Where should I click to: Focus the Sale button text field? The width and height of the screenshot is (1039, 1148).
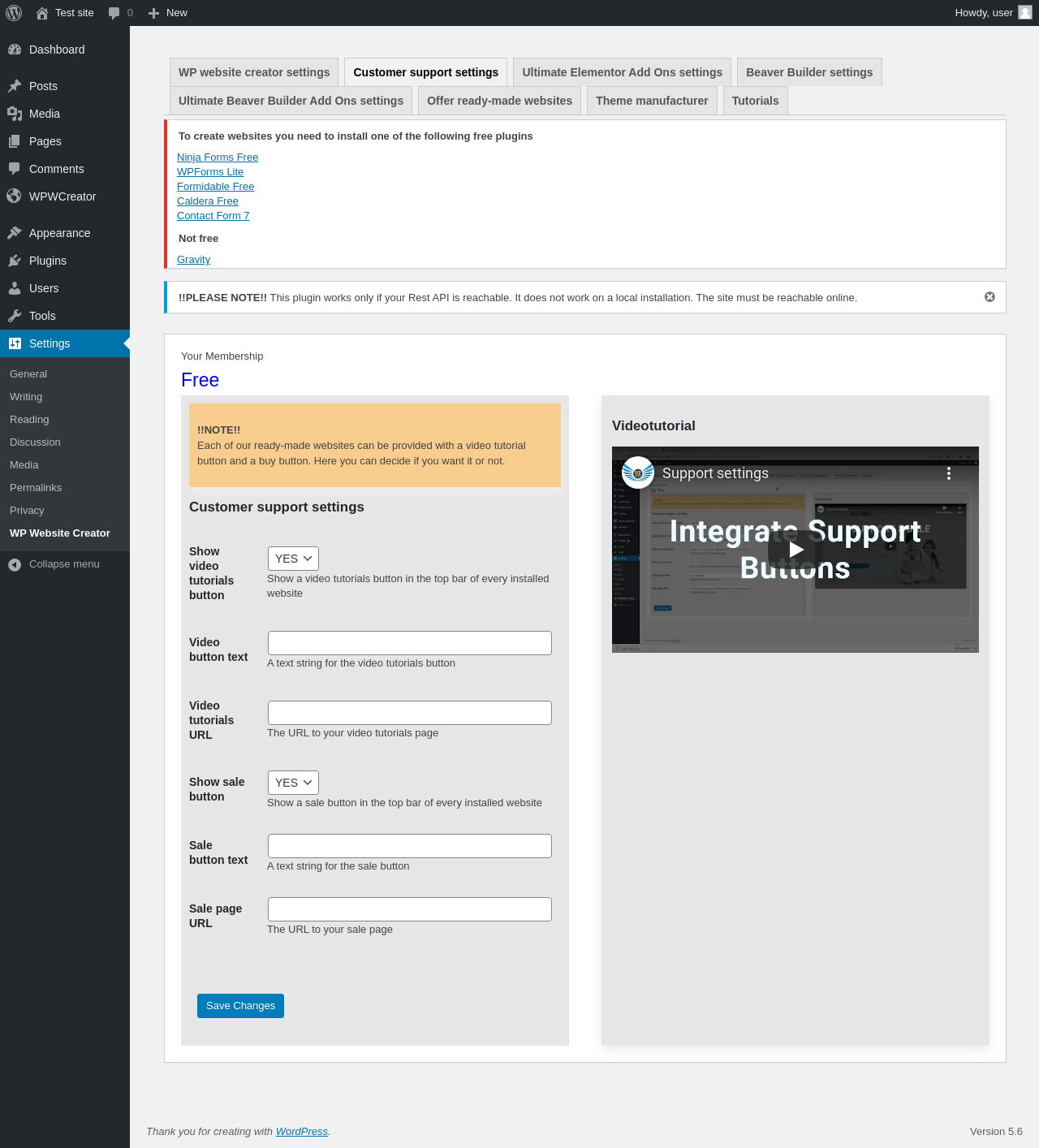coord(410,846)
